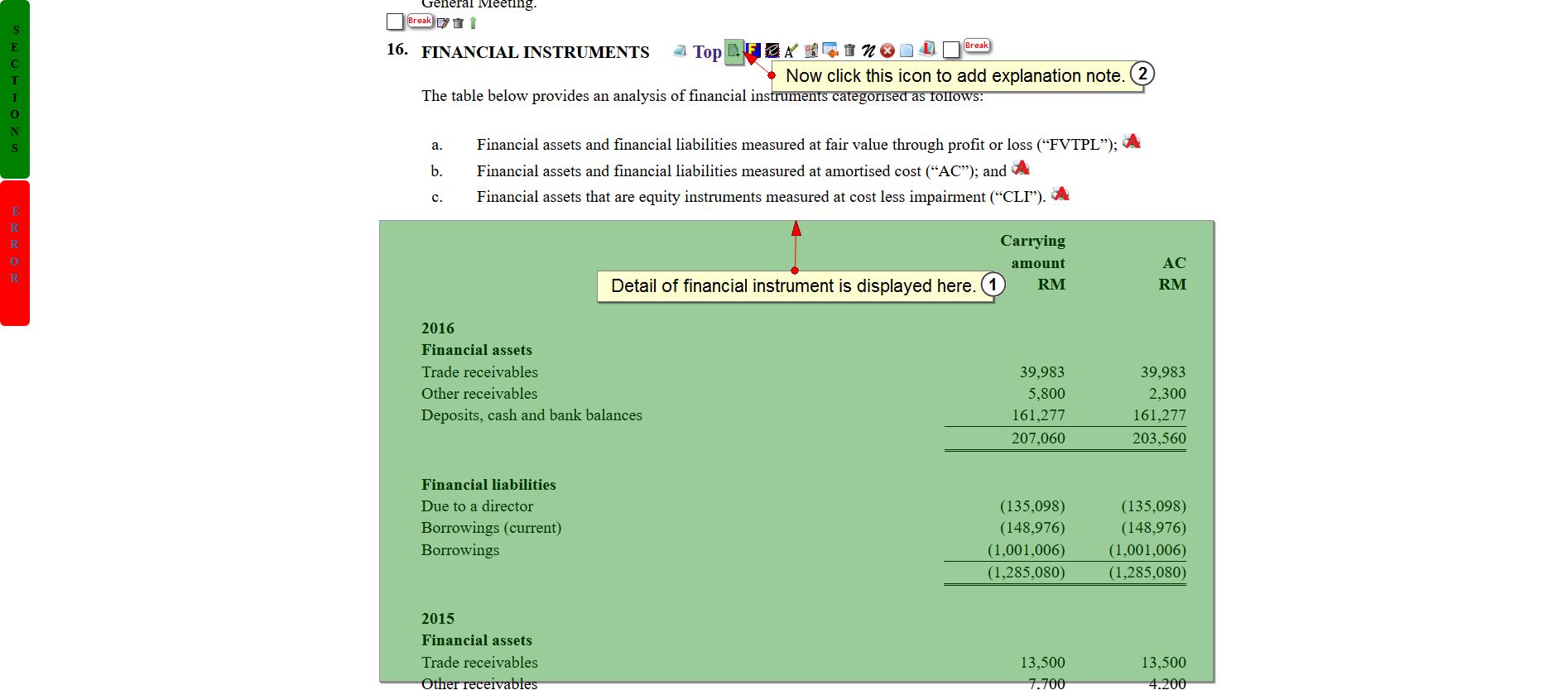This screenshot has height=690, width=1568.
Task: Click the black R signature icon
Action: click(772, 51)
